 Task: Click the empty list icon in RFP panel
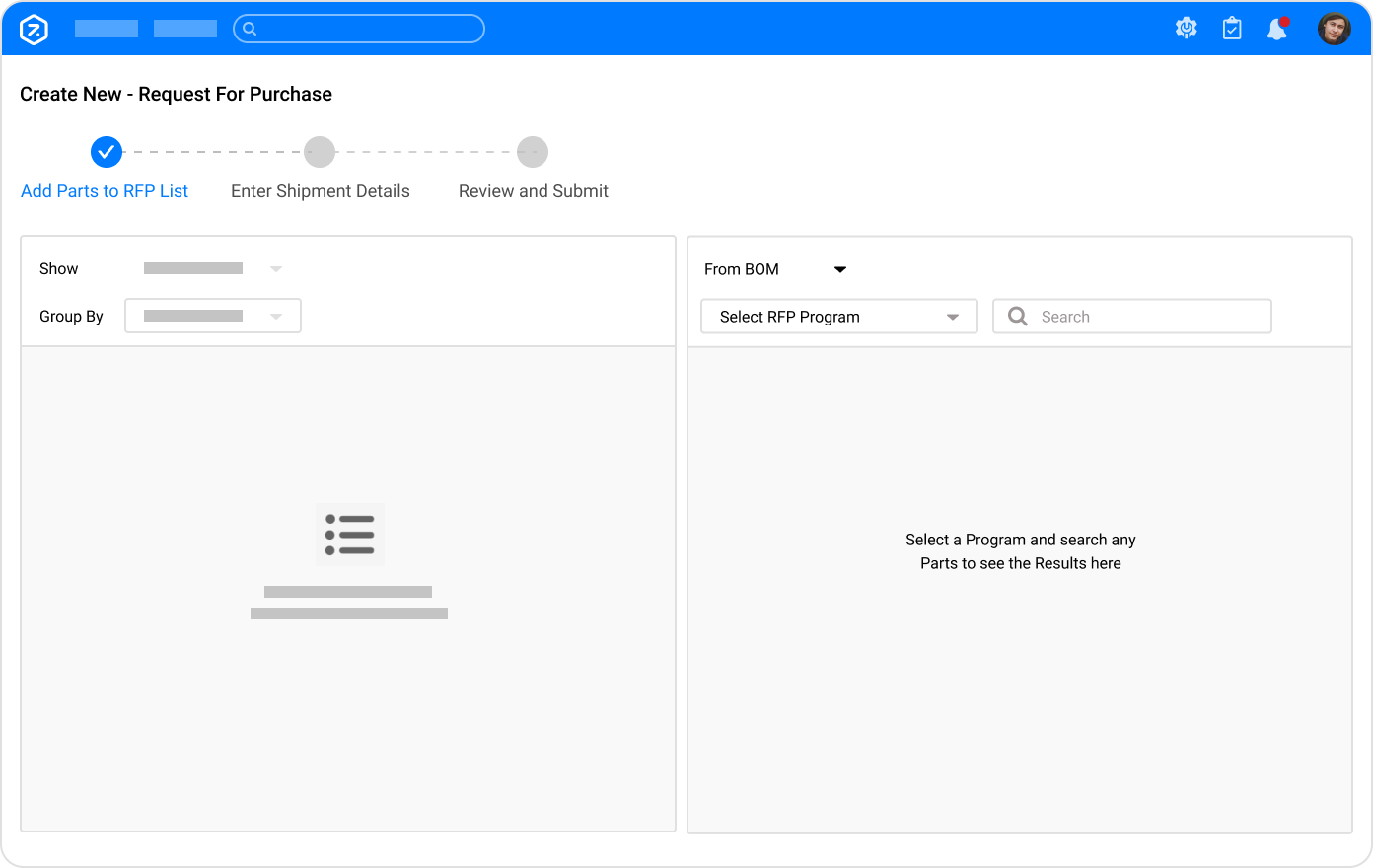(350, 535)
